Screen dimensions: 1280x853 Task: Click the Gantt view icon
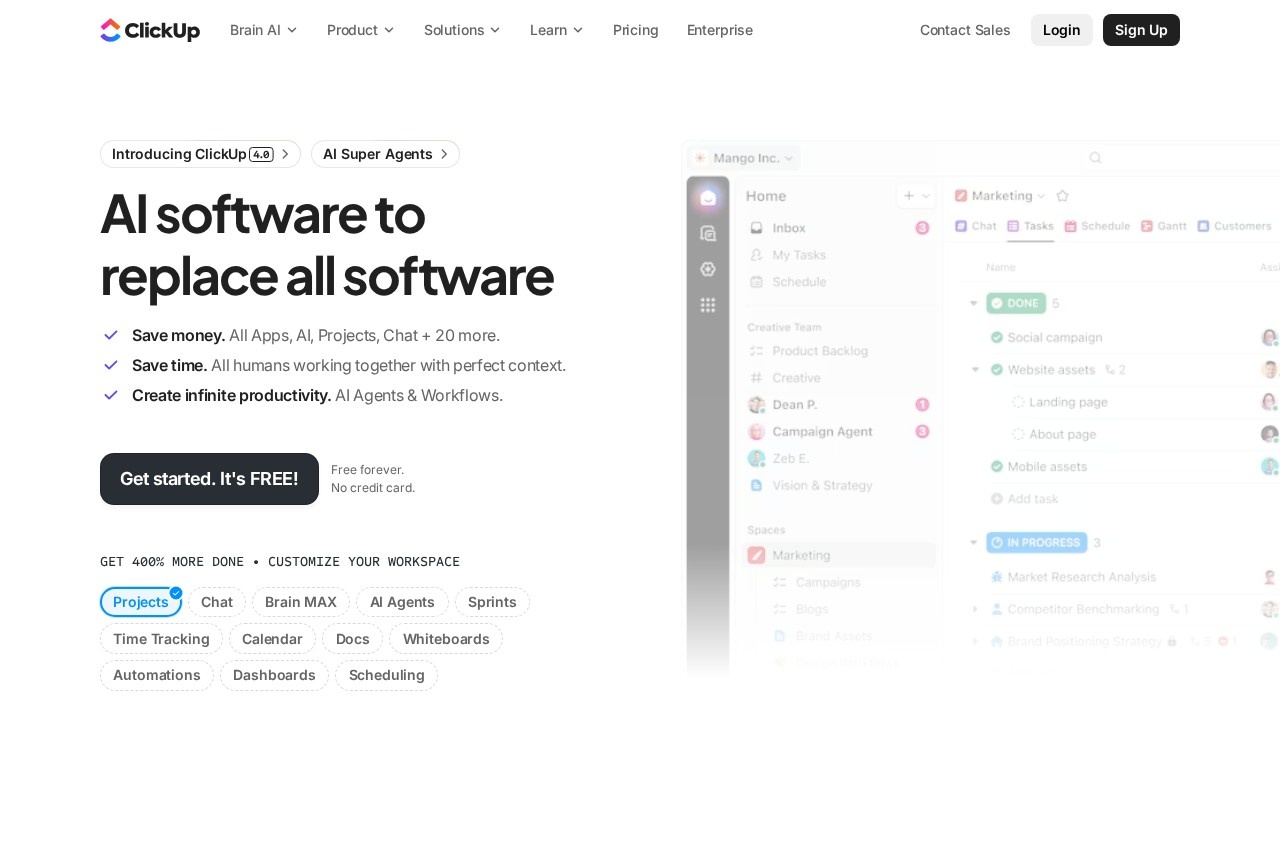point(1147,226)
